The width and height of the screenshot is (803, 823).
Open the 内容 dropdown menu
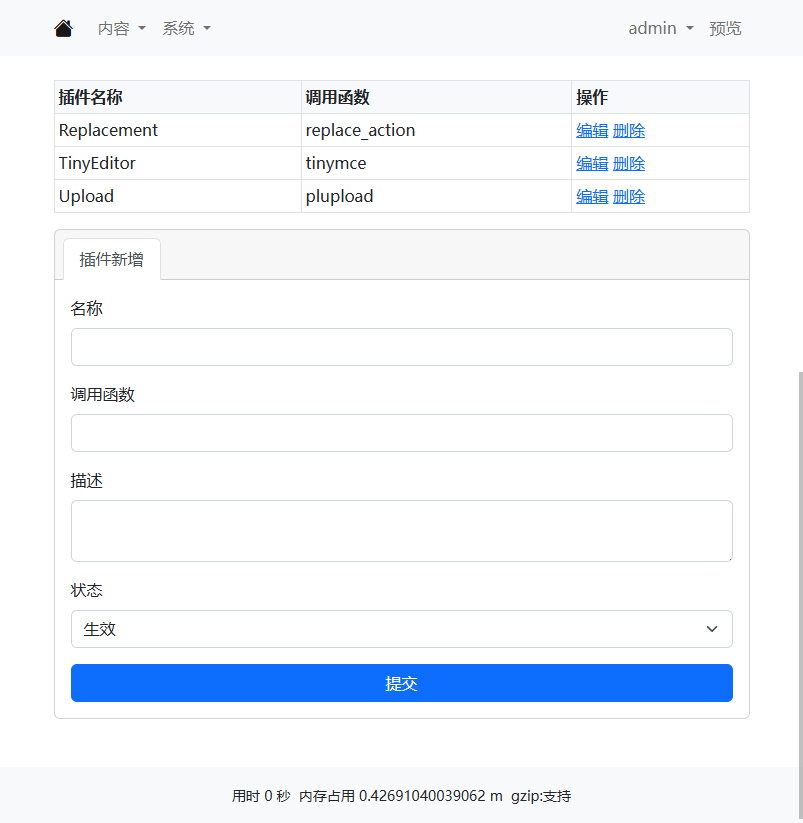click(x=121, y=28)
